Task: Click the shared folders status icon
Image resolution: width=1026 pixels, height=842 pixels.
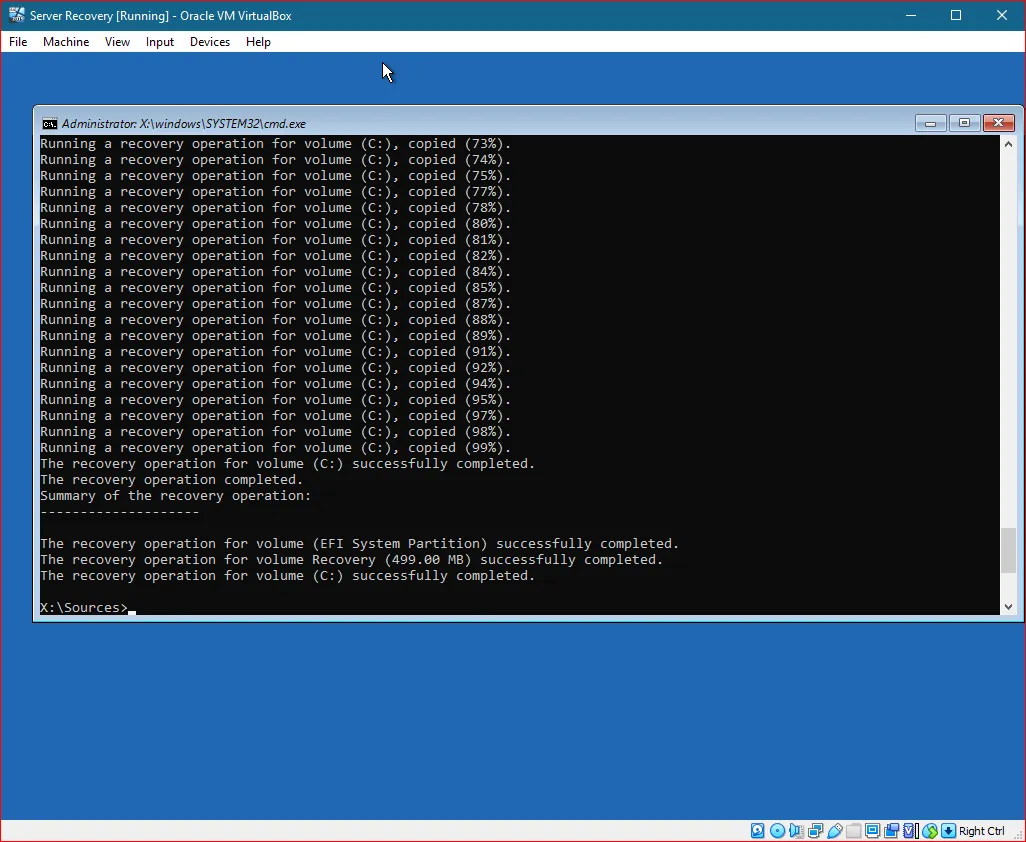Action: click(x=853, y=831)
